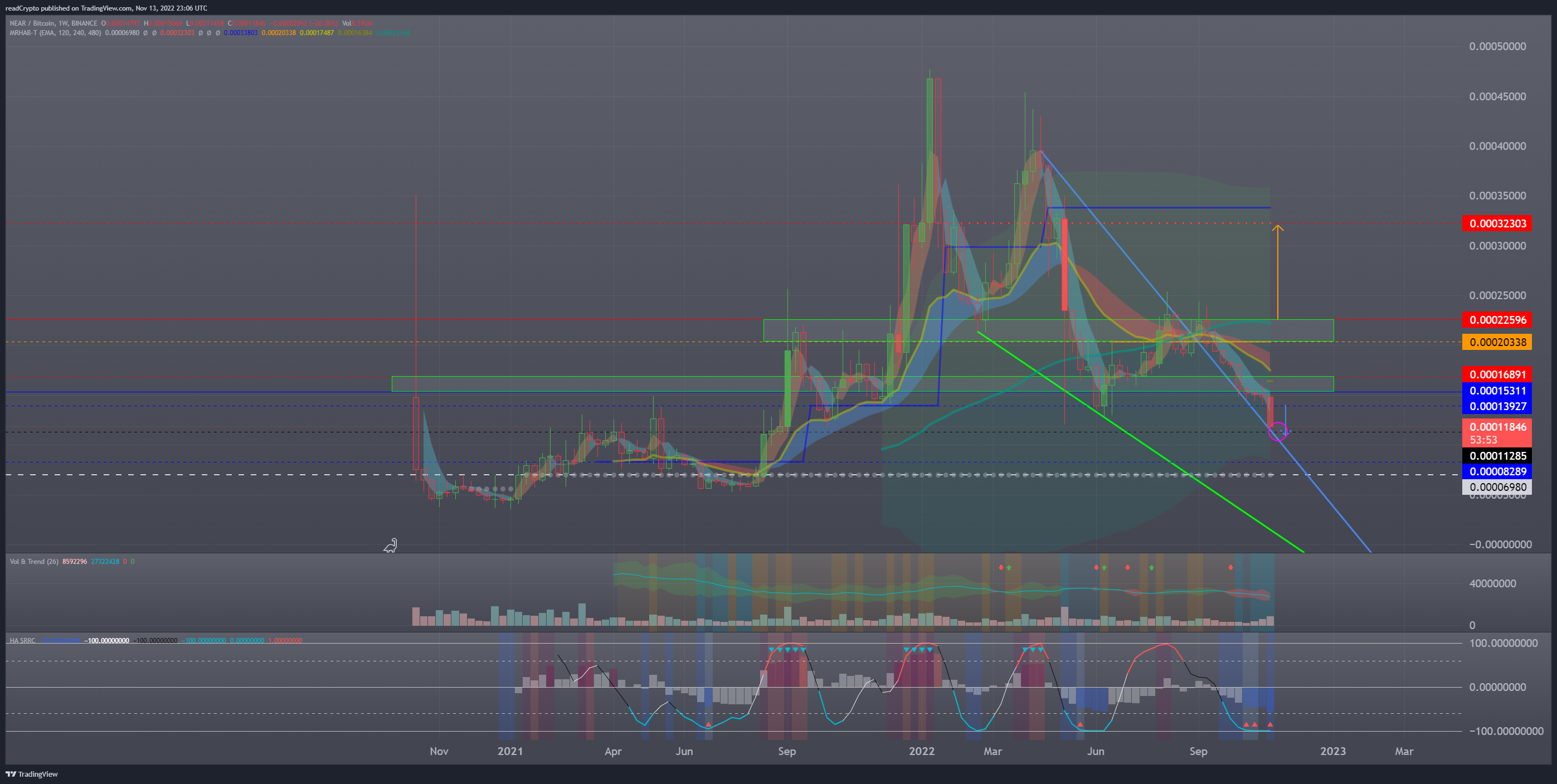Screen dimensions: 1557x784
Task: Click the rightmost Mar label on the time axis
Action: (1404, 751)
